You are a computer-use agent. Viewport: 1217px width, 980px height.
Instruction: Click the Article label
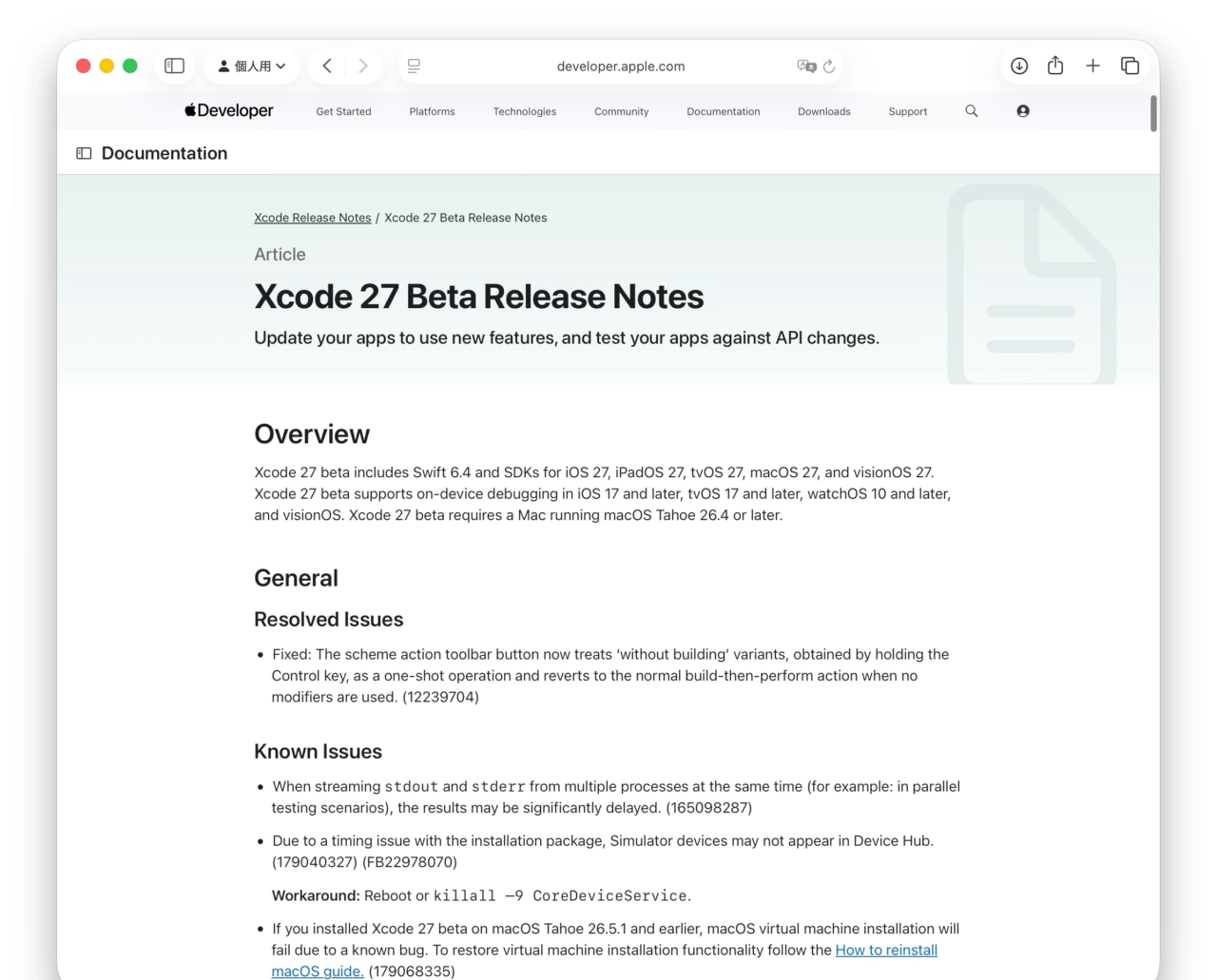coord(280,255)
